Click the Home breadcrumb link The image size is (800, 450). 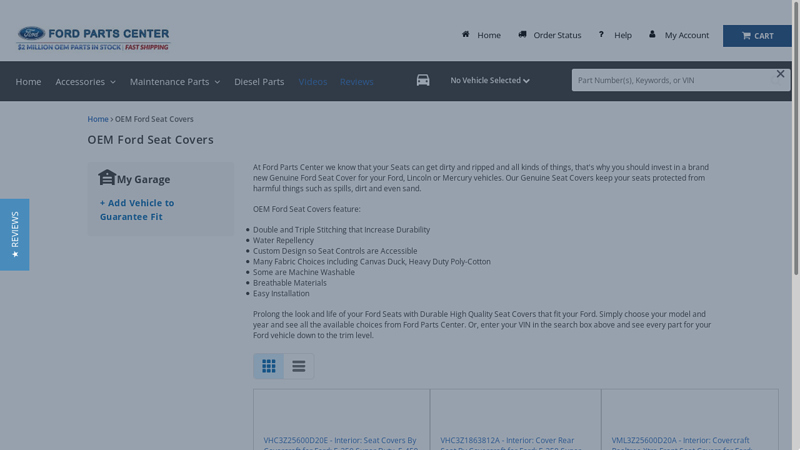pos(97,119)
